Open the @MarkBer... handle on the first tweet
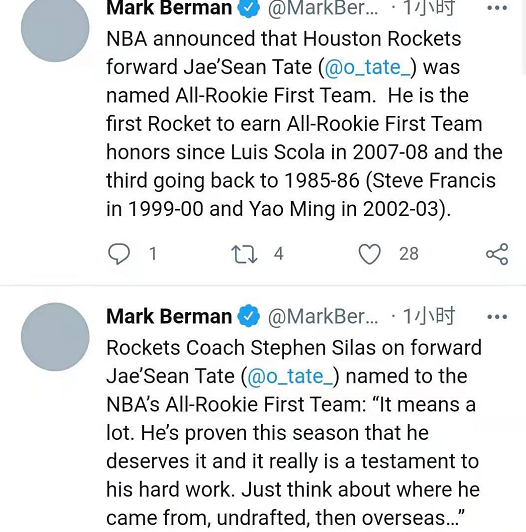Screen dimensions: 526x532 (323, 7)
